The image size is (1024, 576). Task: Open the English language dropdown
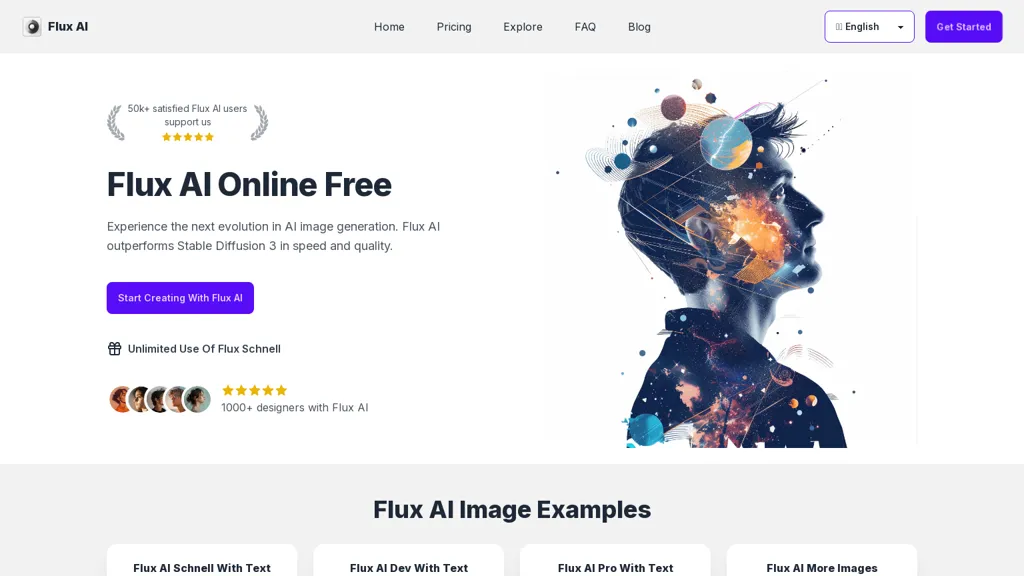(869, 27)
